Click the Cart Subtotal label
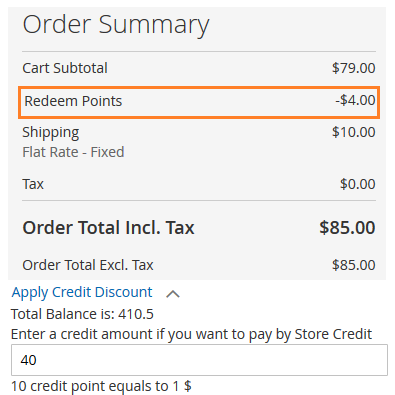395x395 pixels. 65,68
